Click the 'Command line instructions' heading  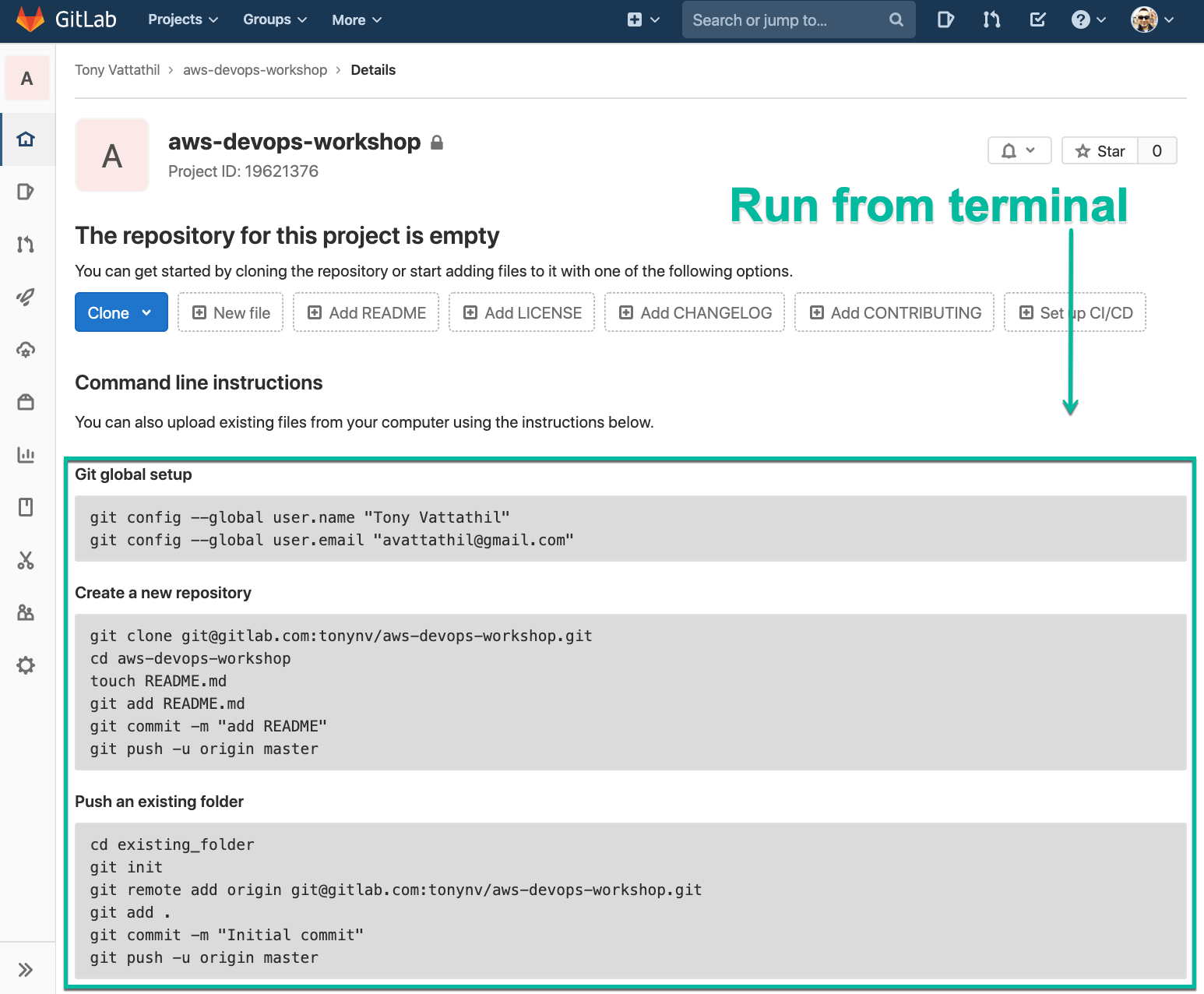click(199, 382)
